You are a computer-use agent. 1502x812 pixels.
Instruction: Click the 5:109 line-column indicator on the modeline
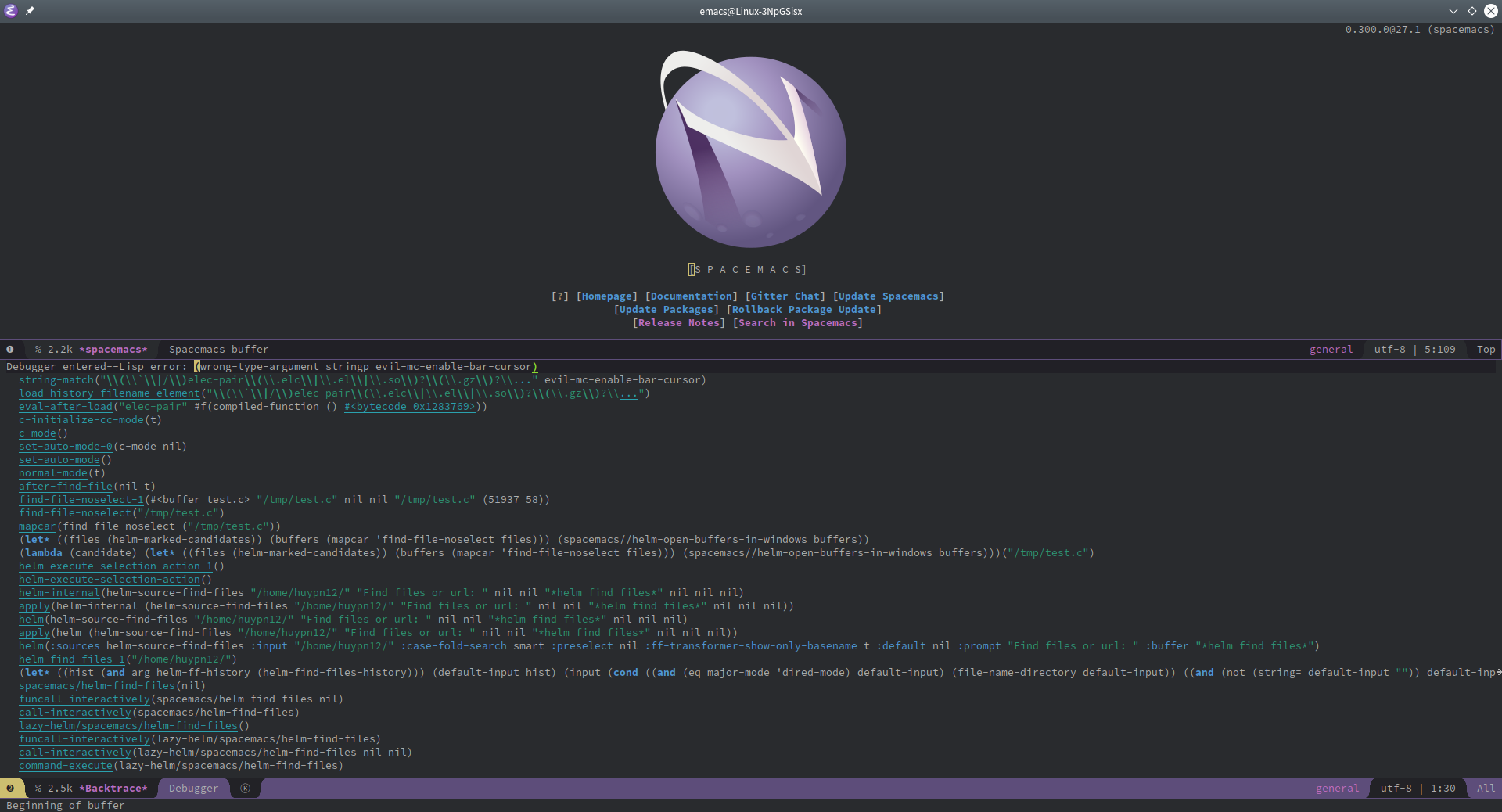click(x=1439, y=349)
